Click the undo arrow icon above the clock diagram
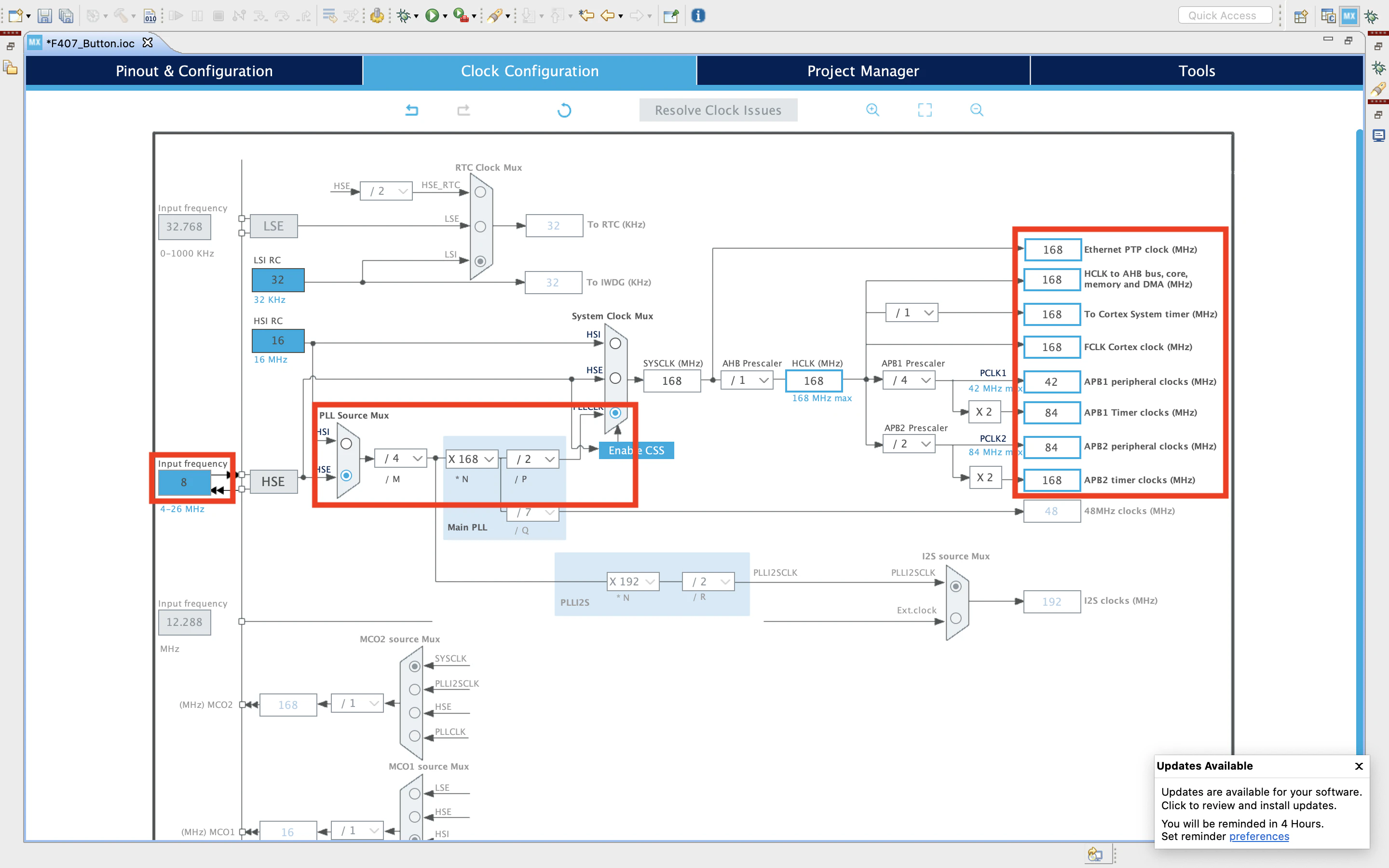Screen dimensions: 1389x868 tap(411, 109)
